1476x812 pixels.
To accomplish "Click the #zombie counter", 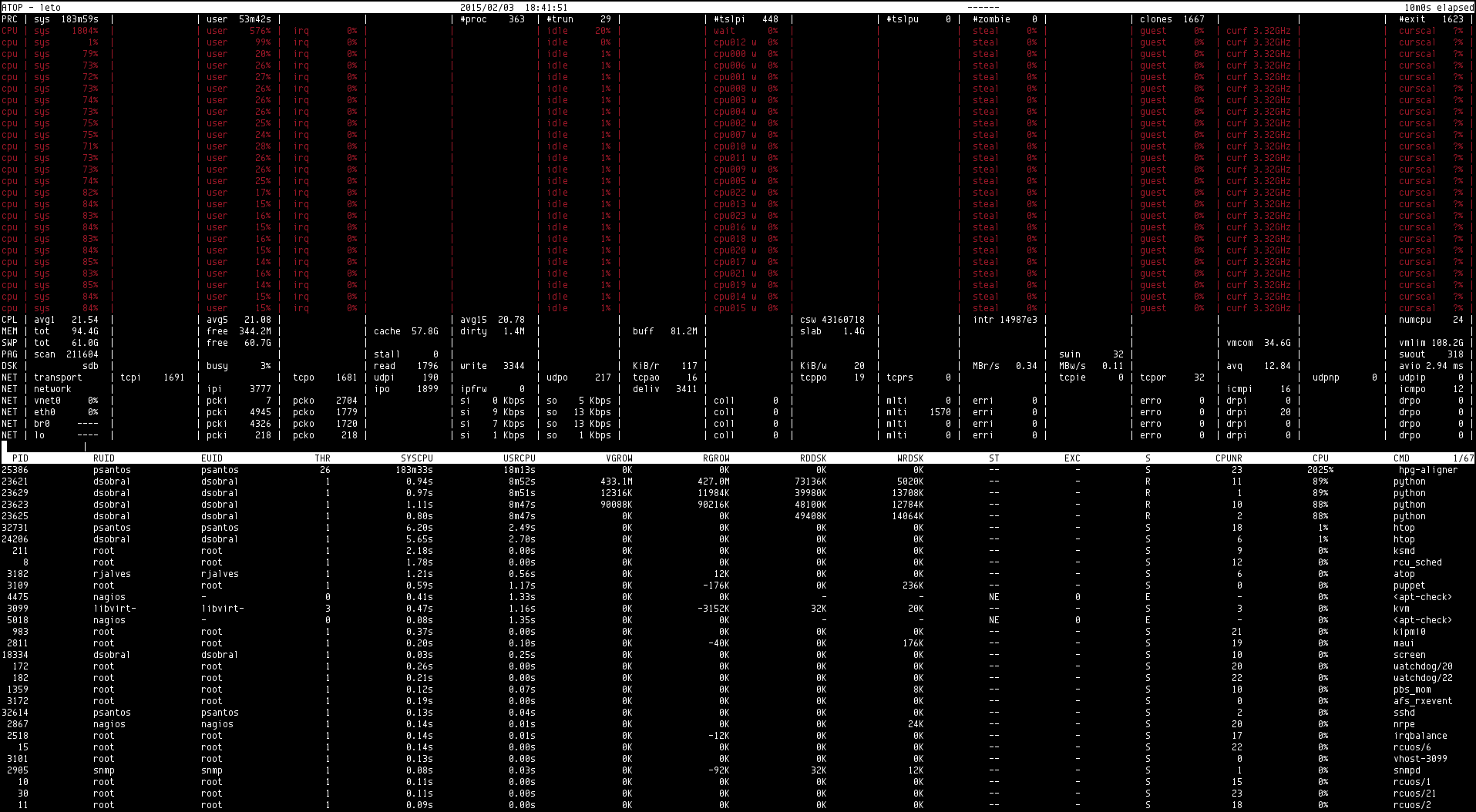I will click(x=1005, y=19).
